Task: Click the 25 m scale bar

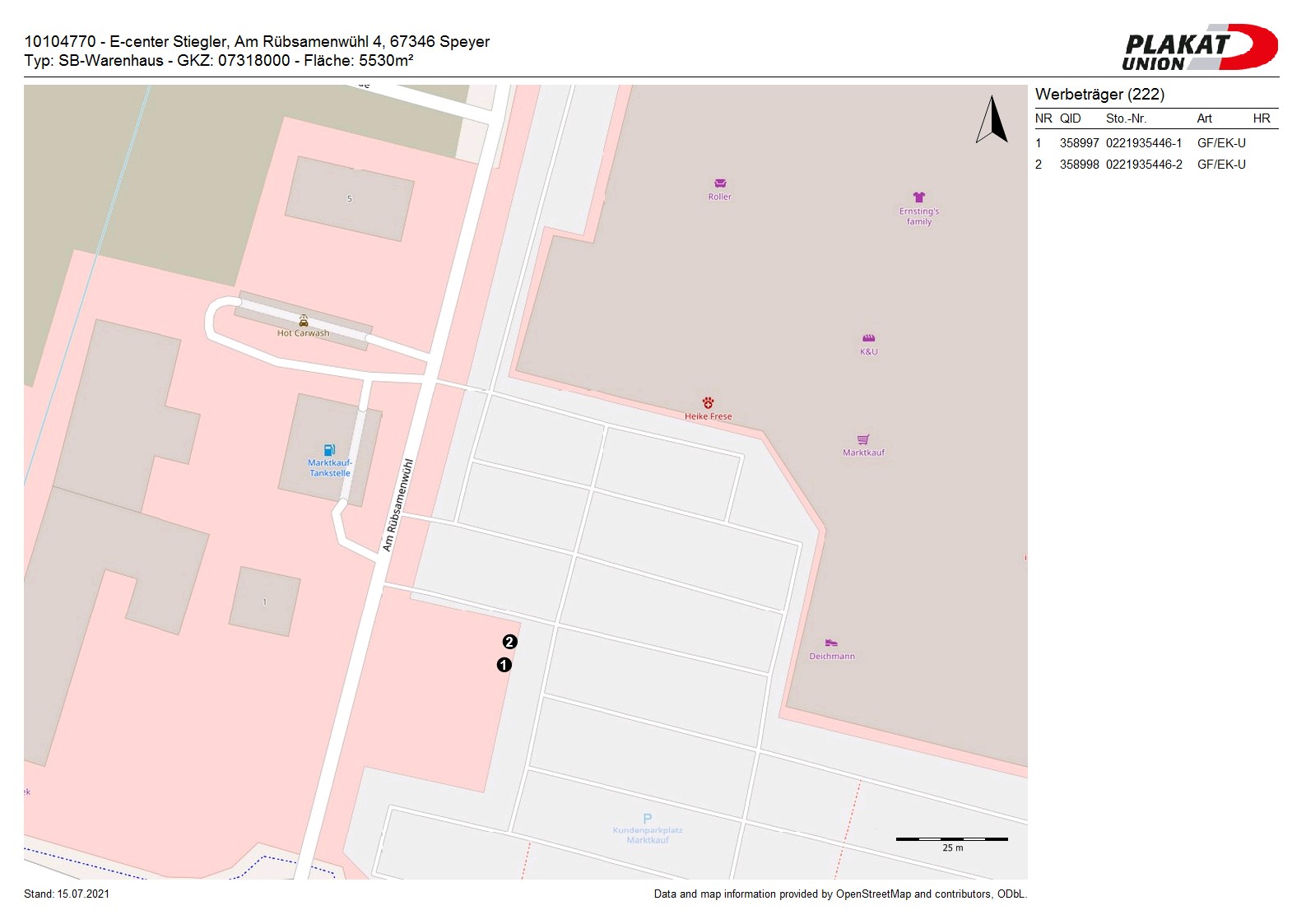Action: coord(951,839)
